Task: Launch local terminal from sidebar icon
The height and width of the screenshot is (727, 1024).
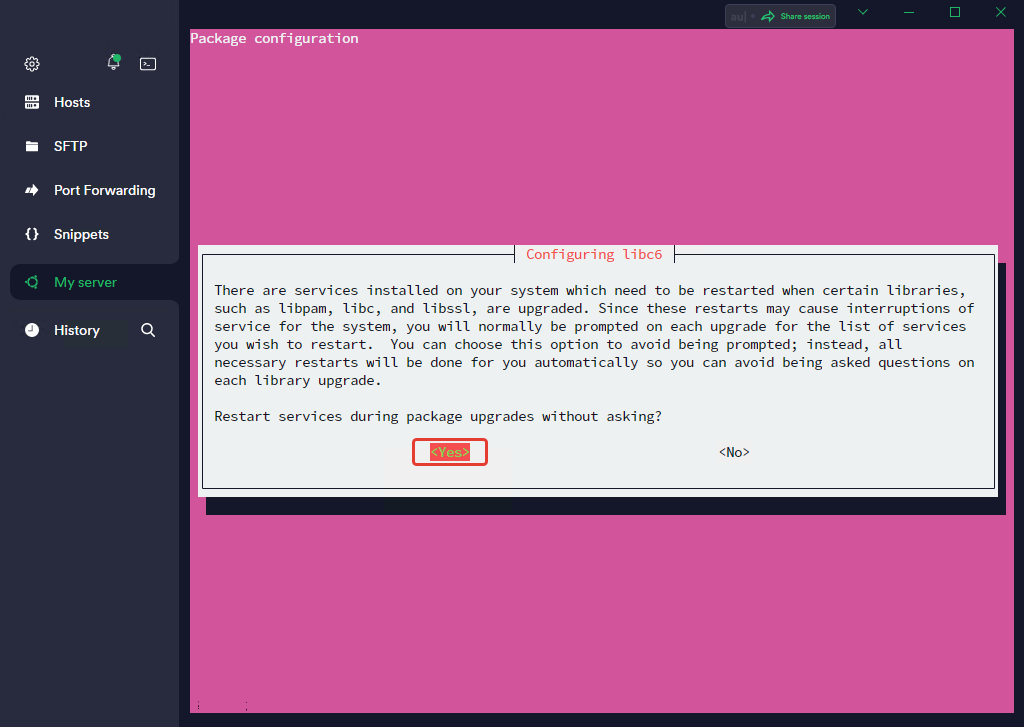Action: (148, 64)
